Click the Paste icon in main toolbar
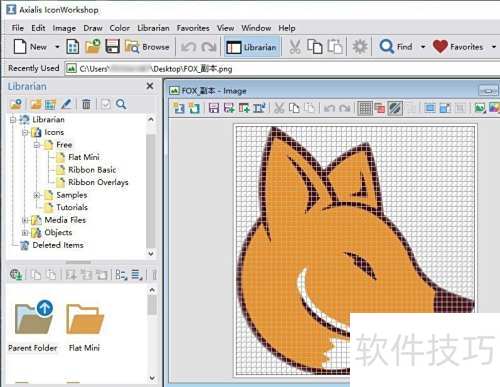 click(335, 47)
